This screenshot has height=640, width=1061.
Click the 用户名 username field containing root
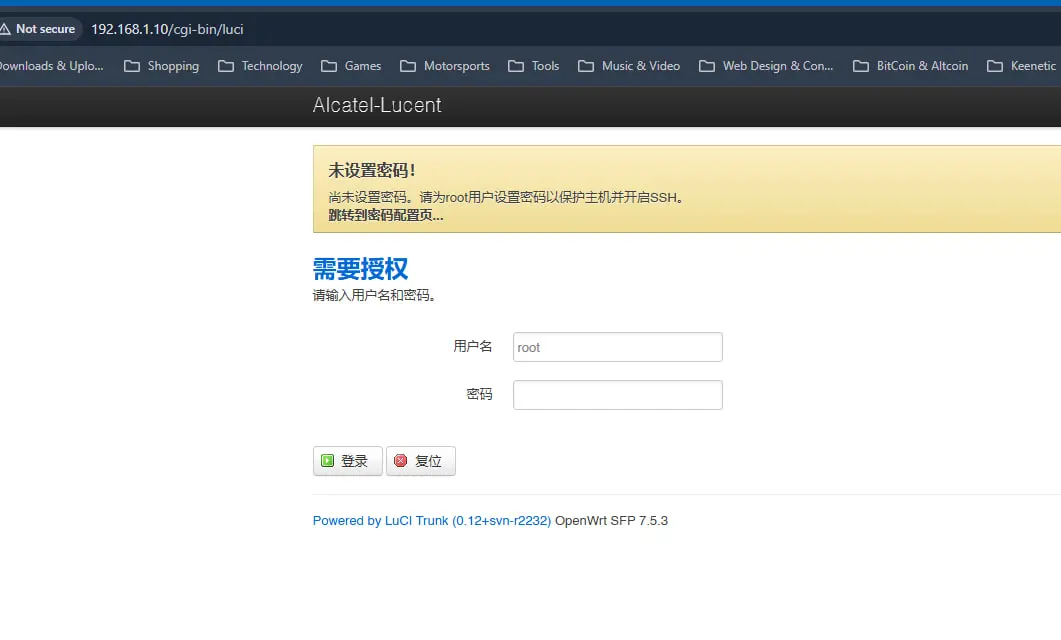click(618, 347)
